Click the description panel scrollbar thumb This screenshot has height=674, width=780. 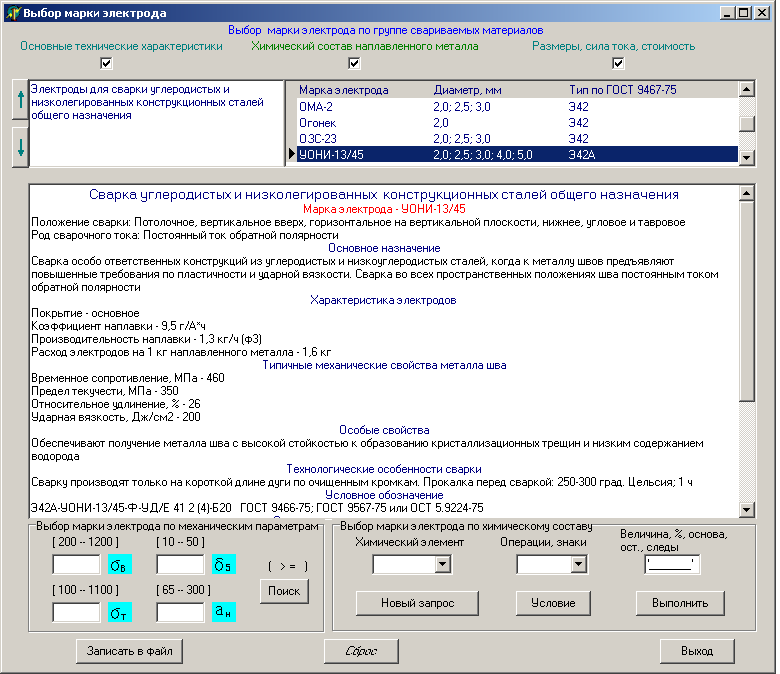click(746, 301)
